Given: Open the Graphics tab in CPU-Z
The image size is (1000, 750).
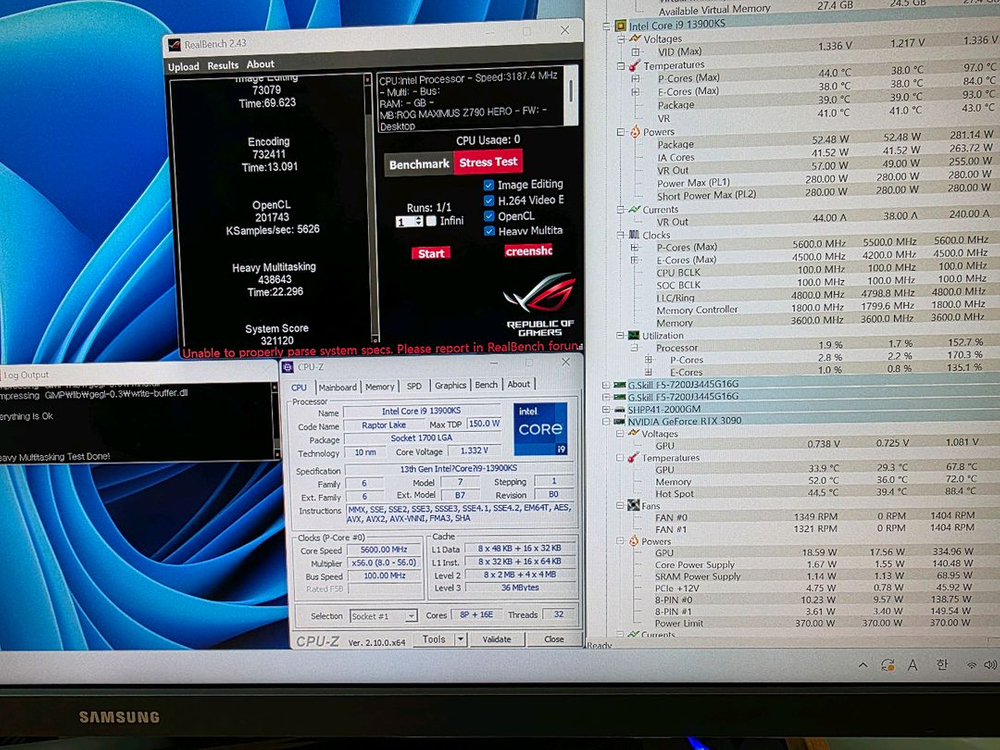Looking at the screenshot, I should [450, 385].
